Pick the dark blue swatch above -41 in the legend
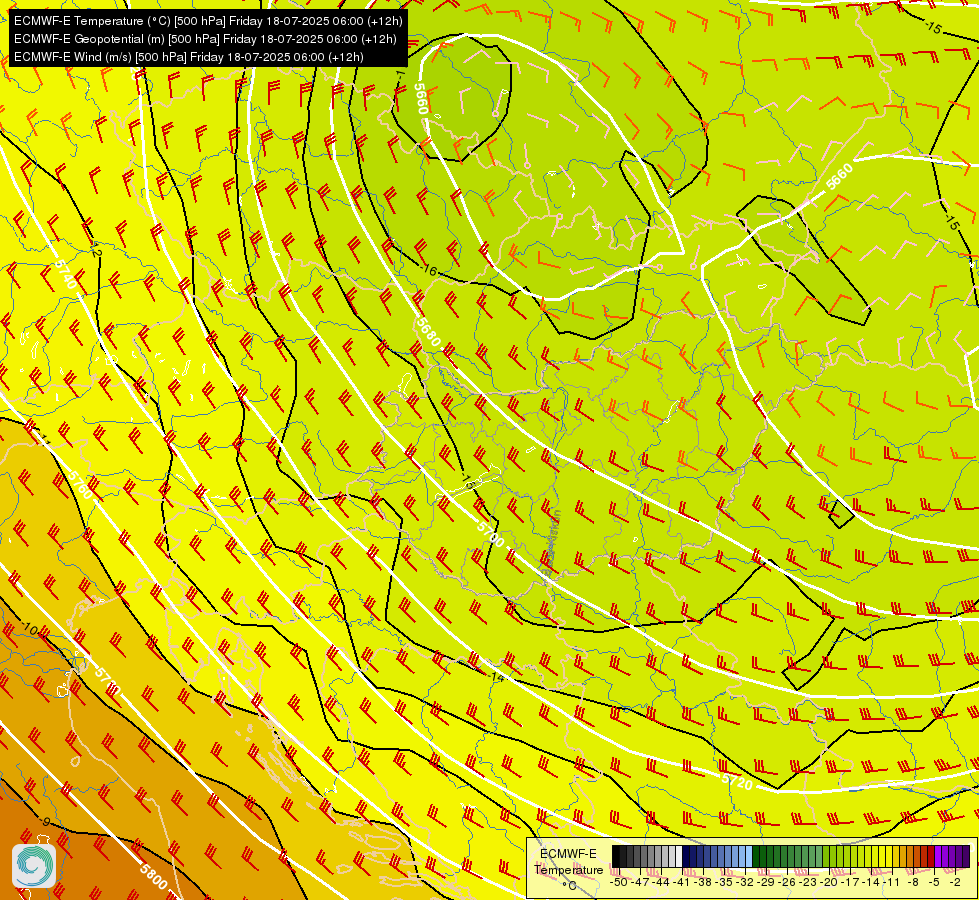 tap(686, 857)
